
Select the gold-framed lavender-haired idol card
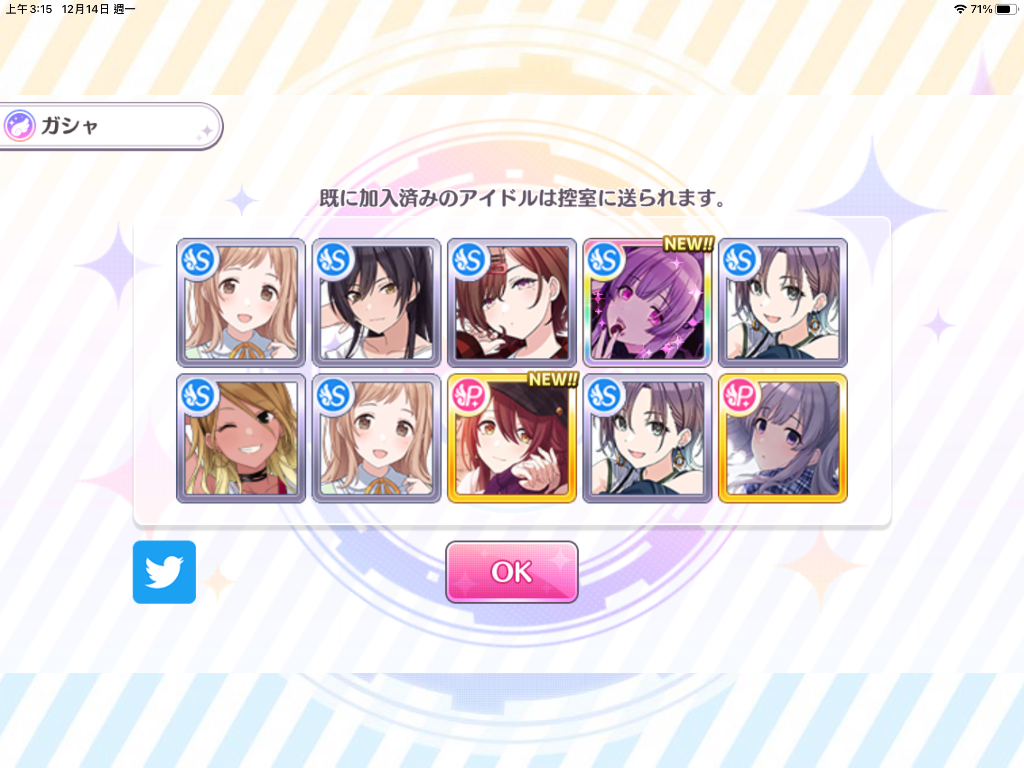[782, 438]
